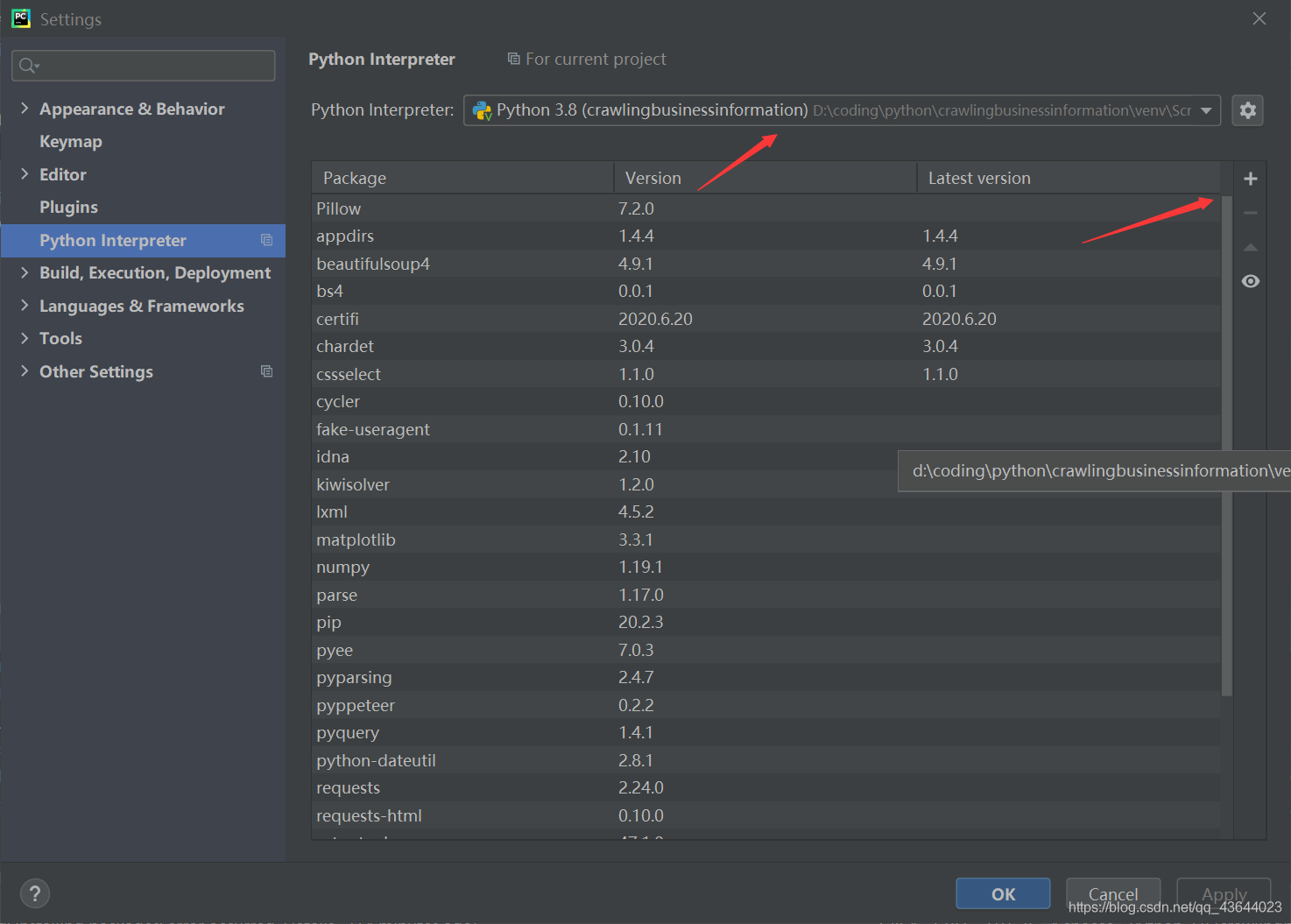Click the icon before For current project
Viewport: 1291px width, 924px height.
tap(514, 59)
